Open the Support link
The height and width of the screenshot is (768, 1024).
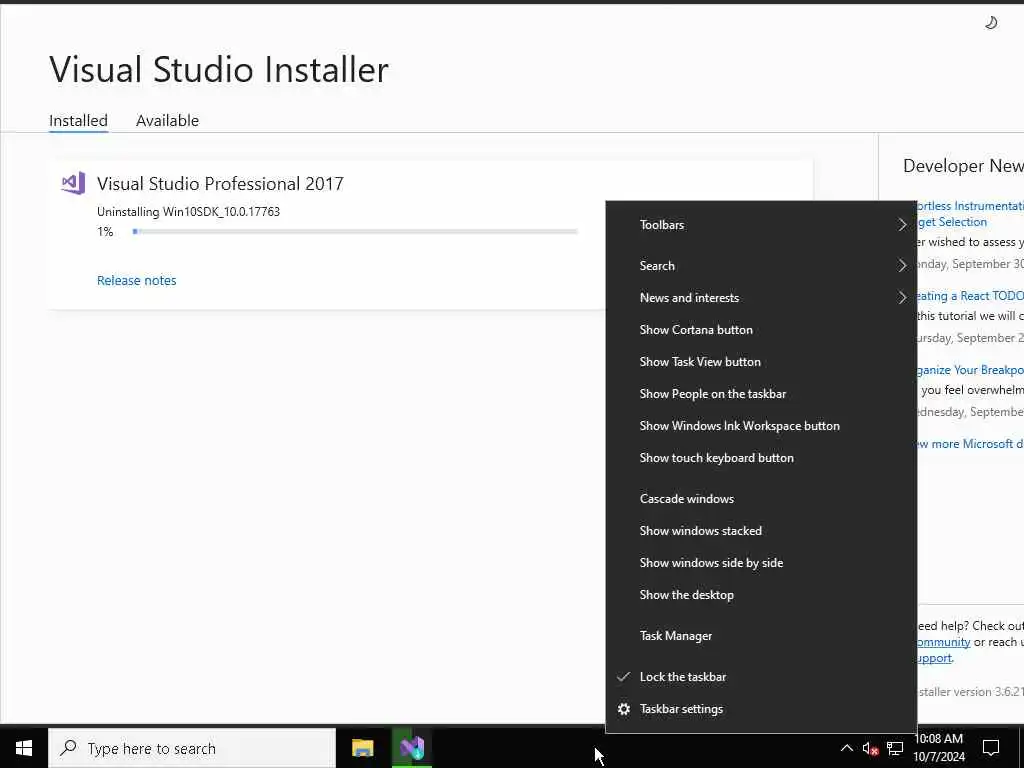click(x=935, y=658)
